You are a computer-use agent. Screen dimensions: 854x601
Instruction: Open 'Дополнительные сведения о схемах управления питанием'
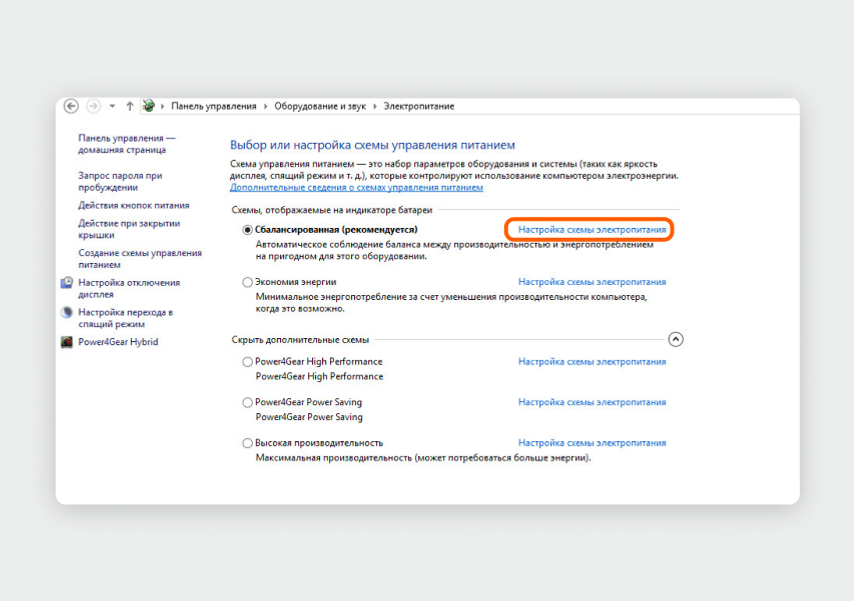coord(356,187)
